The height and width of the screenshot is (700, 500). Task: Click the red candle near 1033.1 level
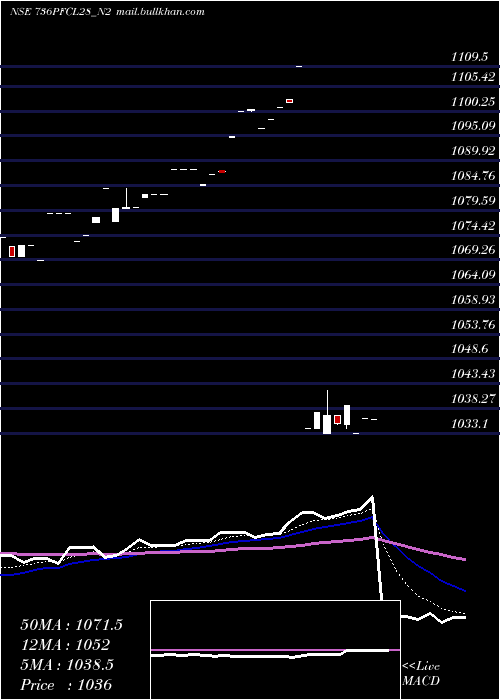338,419
